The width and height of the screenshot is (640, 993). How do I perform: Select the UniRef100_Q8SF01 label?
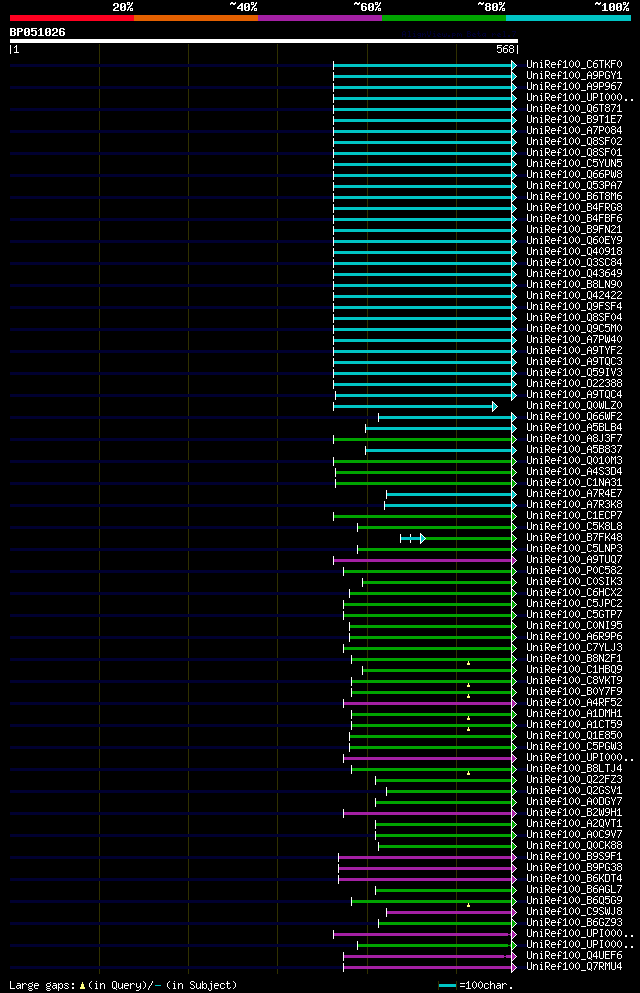[574, 153]
